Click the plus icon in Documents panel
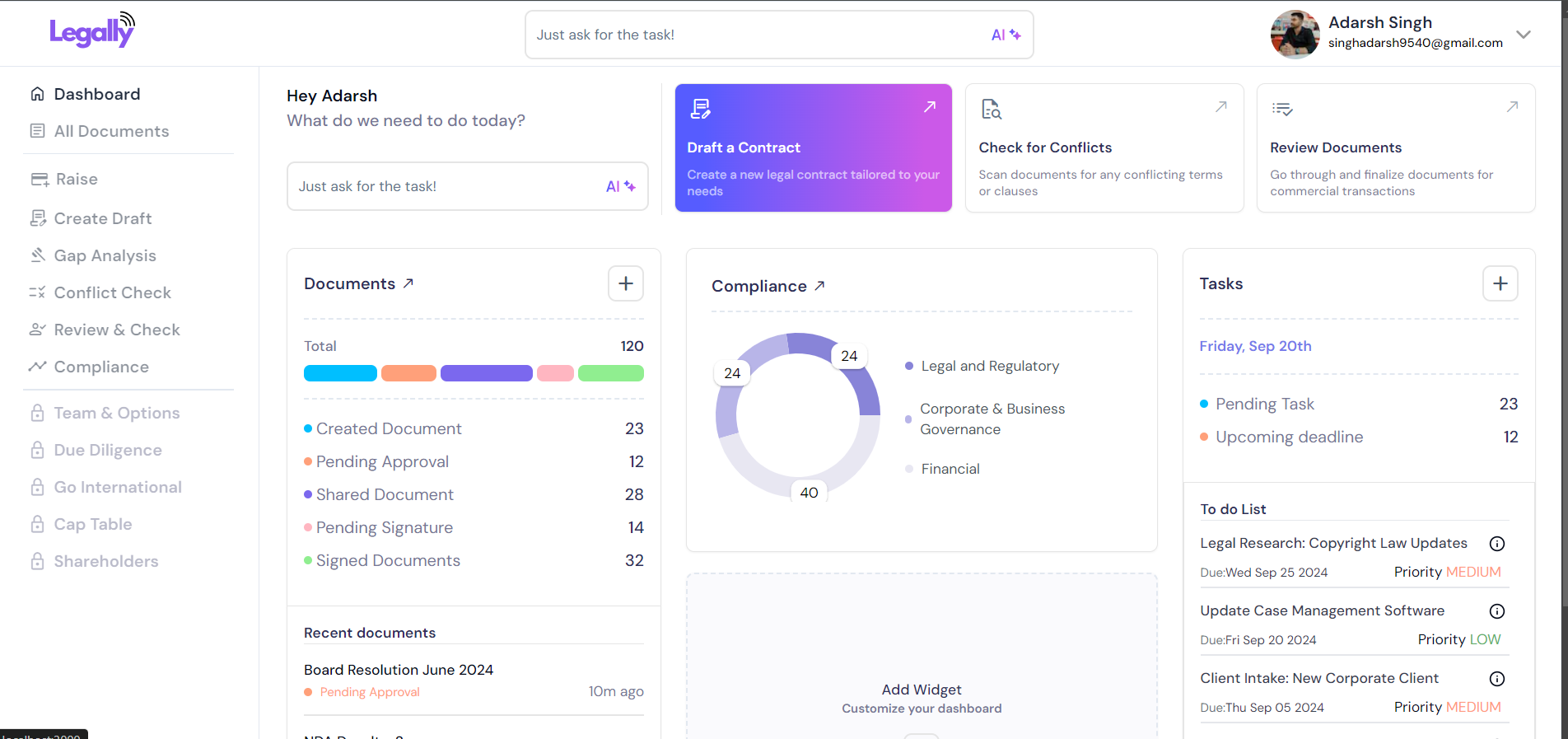Viewport: 1568px width, 739px height. click(625, 283)
